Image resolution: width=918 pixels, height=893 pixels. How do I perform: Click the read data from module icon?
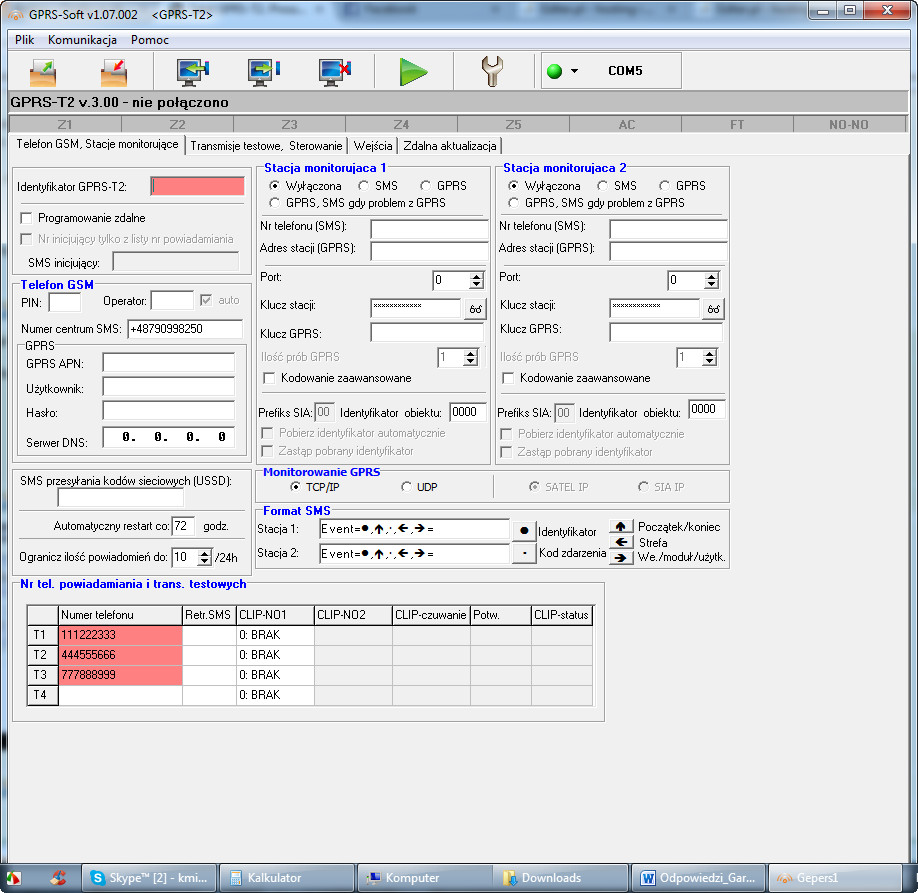coord(193,72)
